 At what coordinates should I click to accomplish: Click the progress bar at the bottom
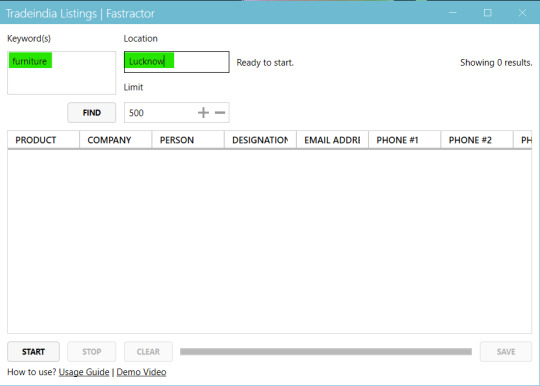326,352
